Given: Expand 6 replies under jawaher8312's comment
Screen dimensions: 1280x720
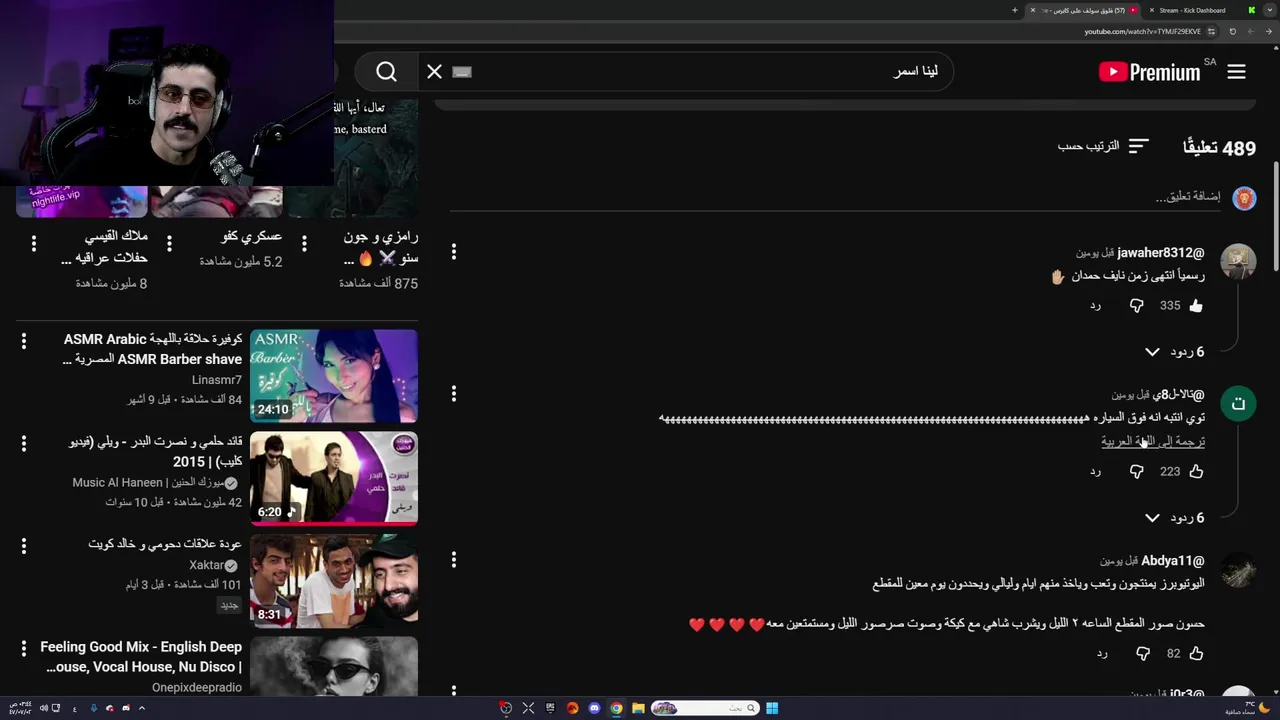Looking at the screenshot, I should pos(1174,352).
